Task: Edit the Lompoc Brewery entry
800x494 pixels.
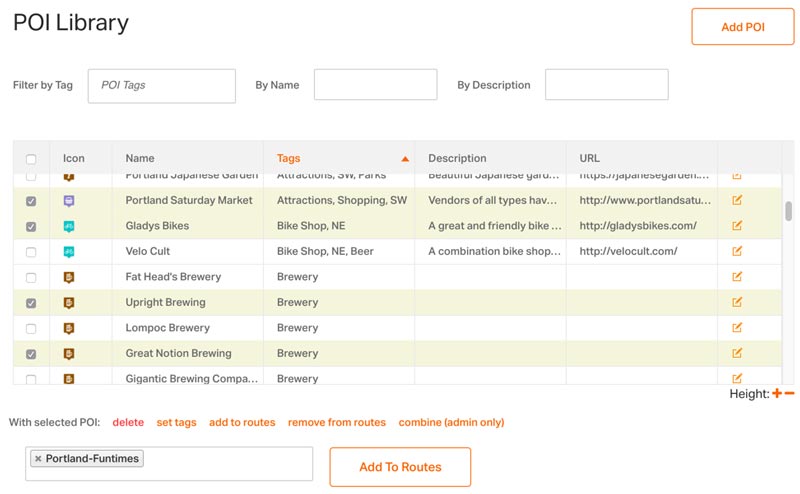Action: 737,328
